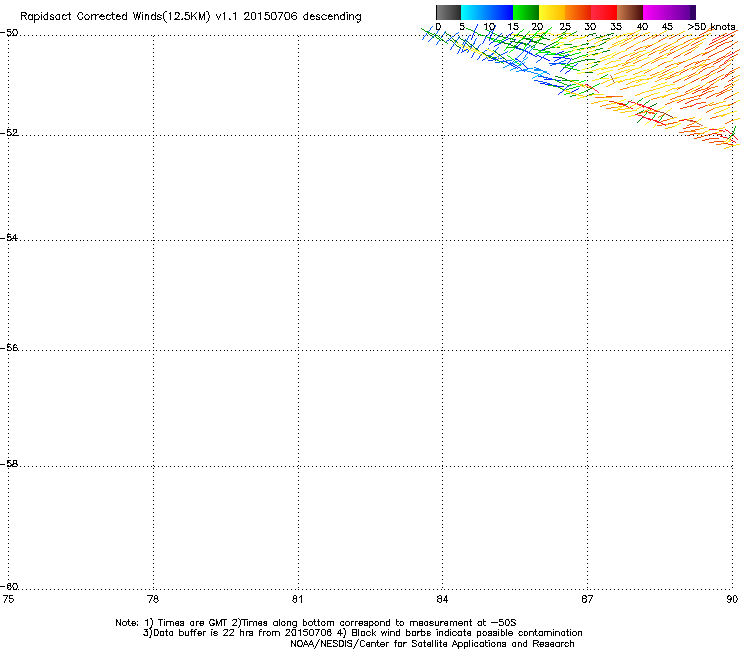Click the '90' longitude axis label

(x=732, y=599)
